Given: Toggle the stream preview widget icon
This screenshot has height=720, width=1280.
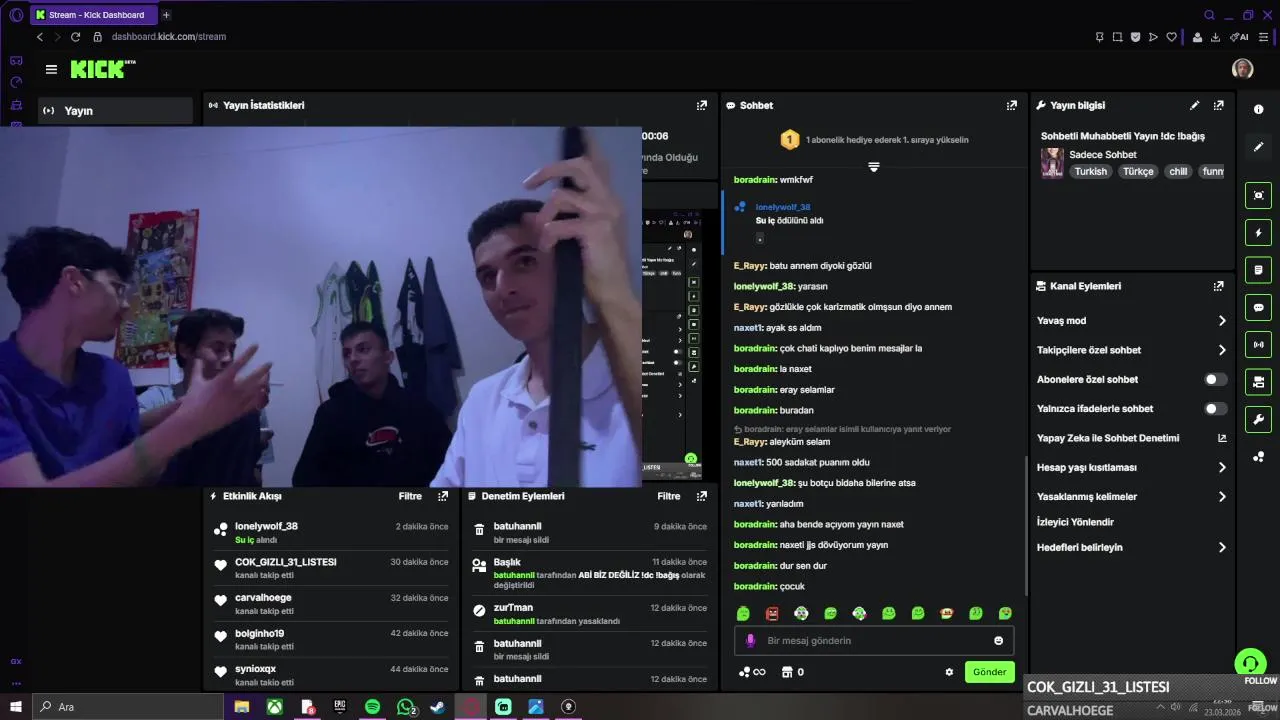Looking at the screenshot, I should 1258,195.
